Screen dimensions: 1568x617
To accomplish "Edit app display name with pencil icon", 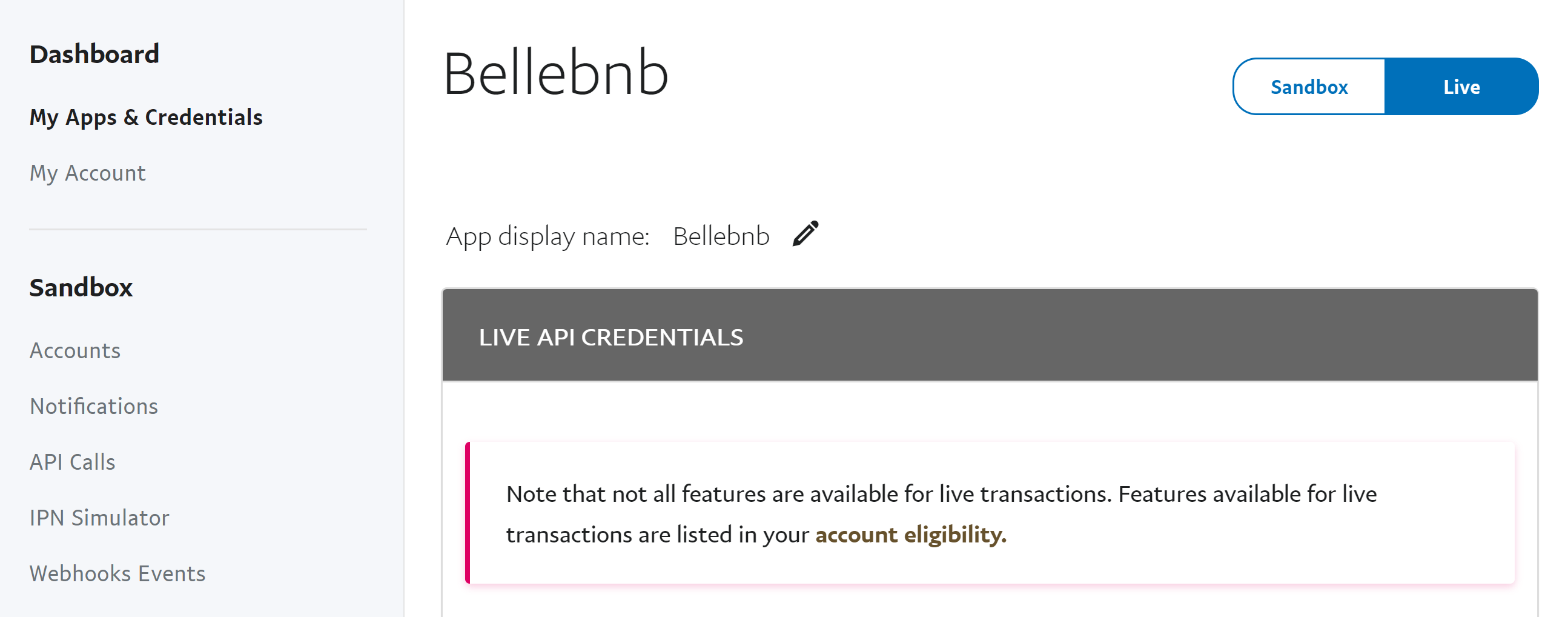I will coord(806,235).
